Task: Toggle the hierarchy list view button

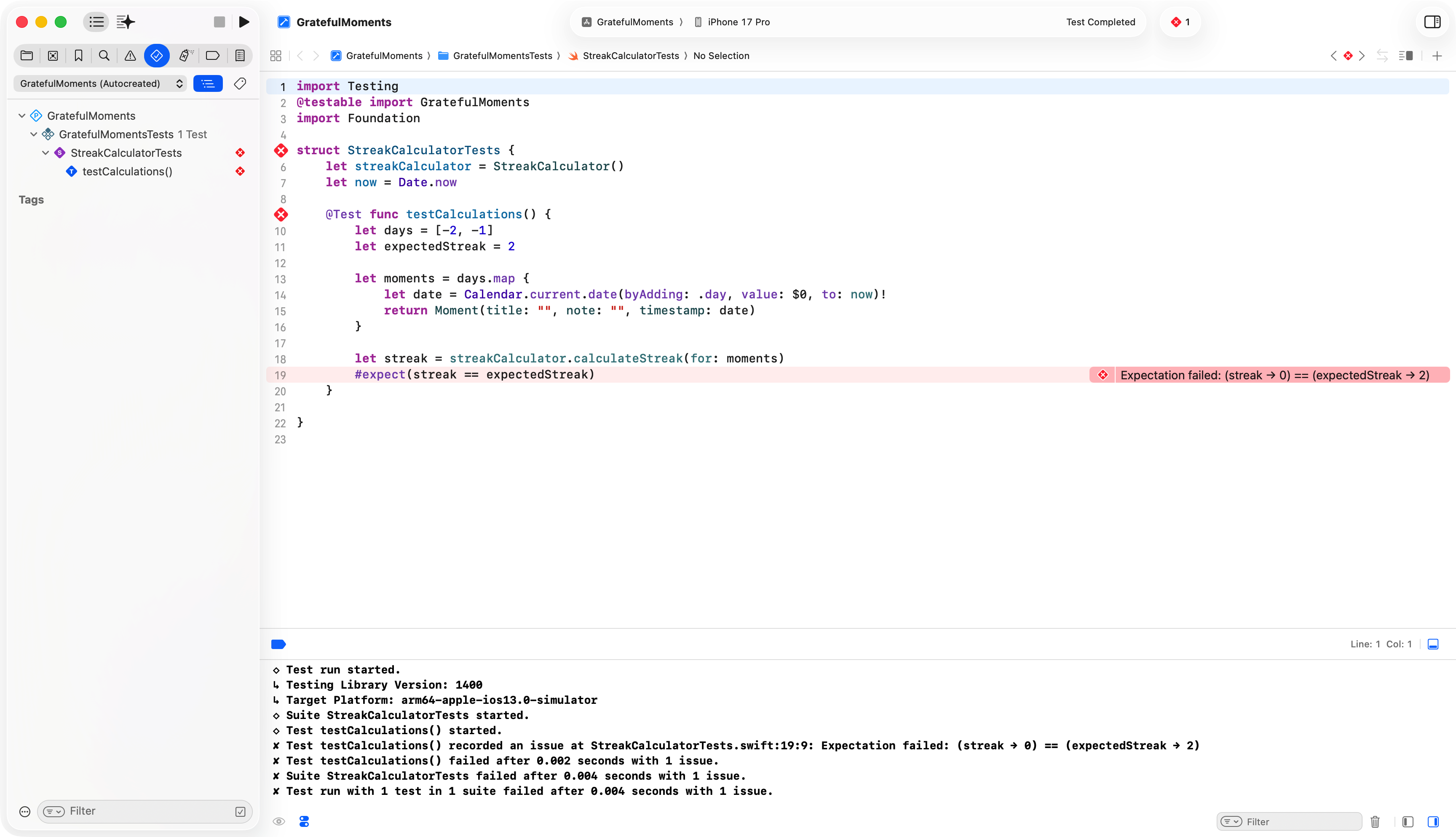Action: (208, 84)
